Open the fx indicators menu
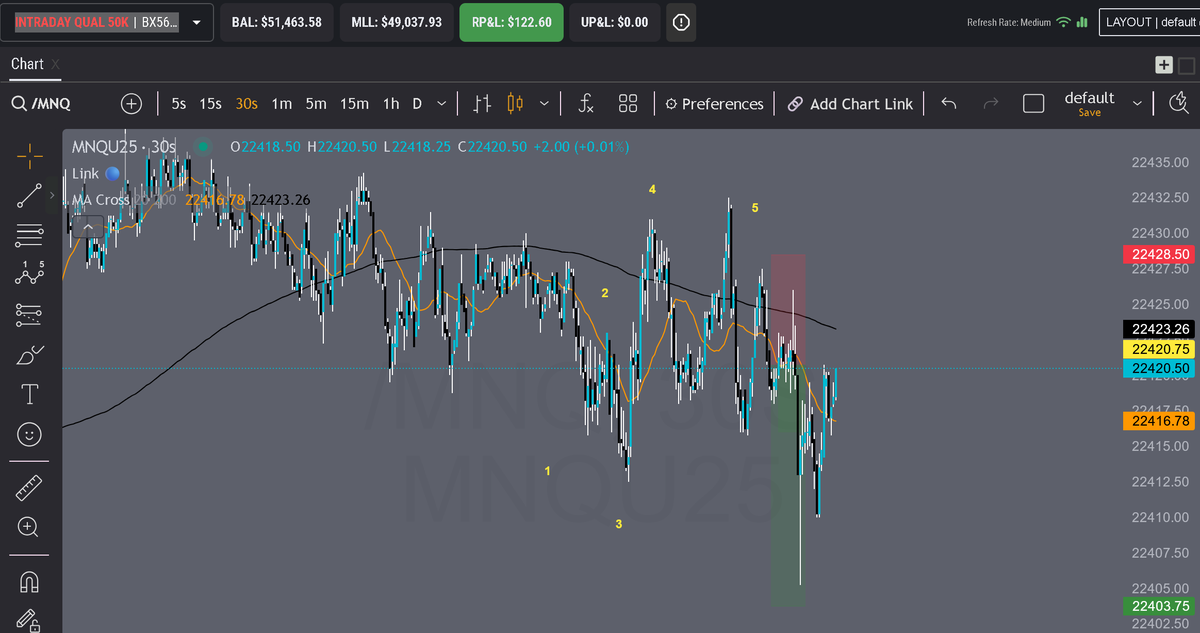 (587, 103)
